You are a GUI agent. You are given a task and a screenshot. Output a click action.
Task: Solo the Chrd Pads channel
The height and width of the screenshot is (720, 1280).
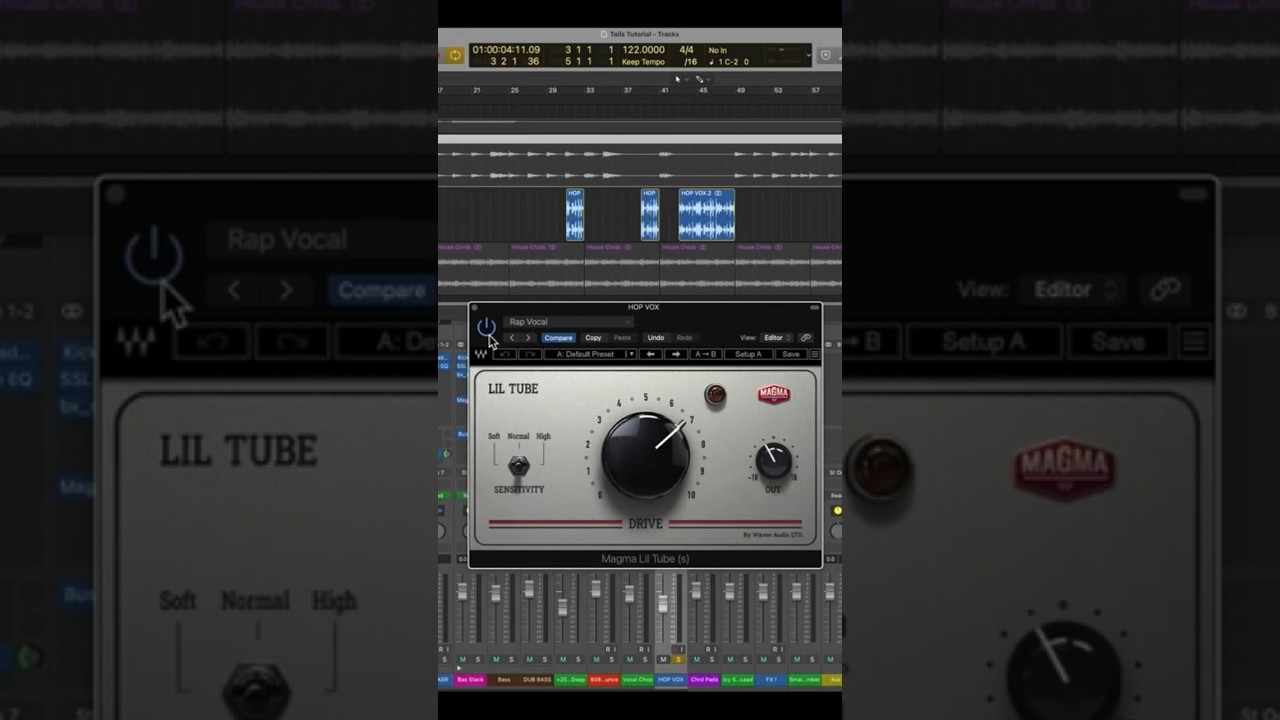(x=712, y=659)
